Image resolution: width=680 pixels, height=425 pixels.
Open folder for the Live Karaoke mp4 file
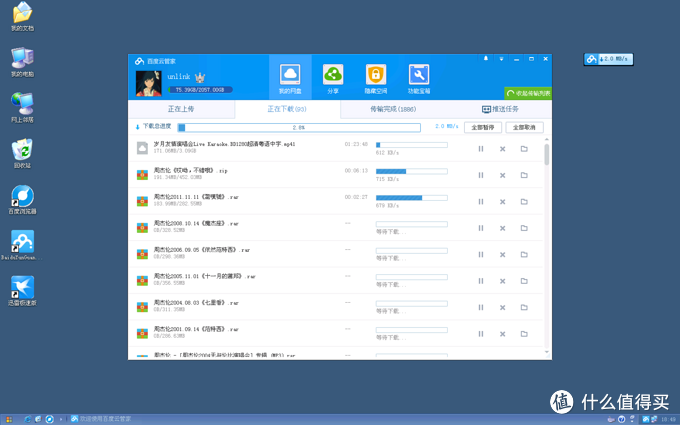click(524, 149)
